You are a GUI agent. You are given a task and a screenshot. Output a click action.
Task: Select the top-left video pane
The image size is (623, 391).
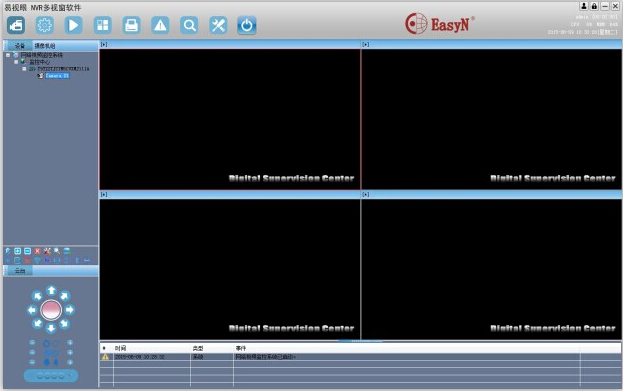tap(230, 119)
